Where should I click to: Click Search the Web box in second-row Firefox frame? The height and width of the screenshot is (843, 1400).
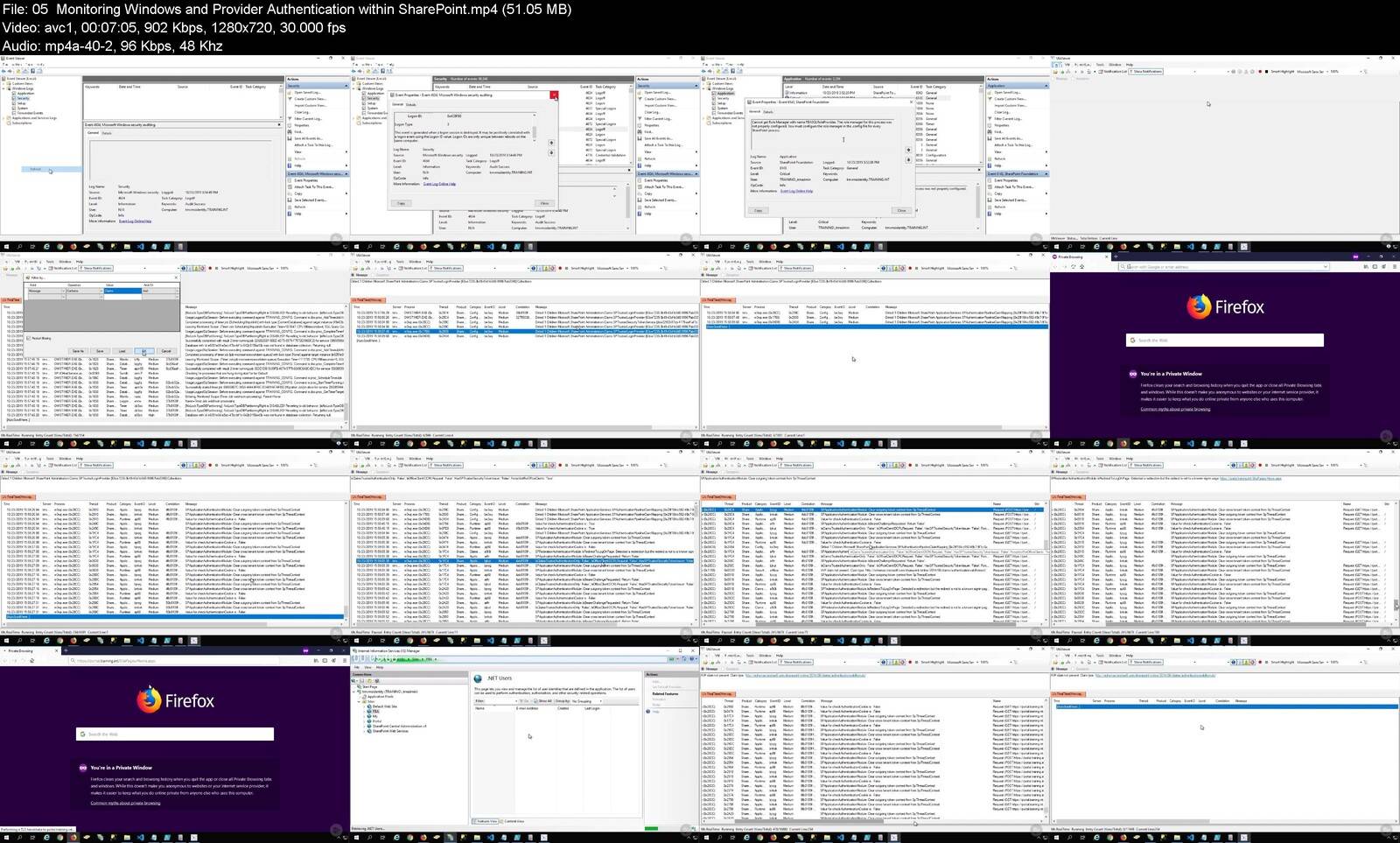(1225, 340)
